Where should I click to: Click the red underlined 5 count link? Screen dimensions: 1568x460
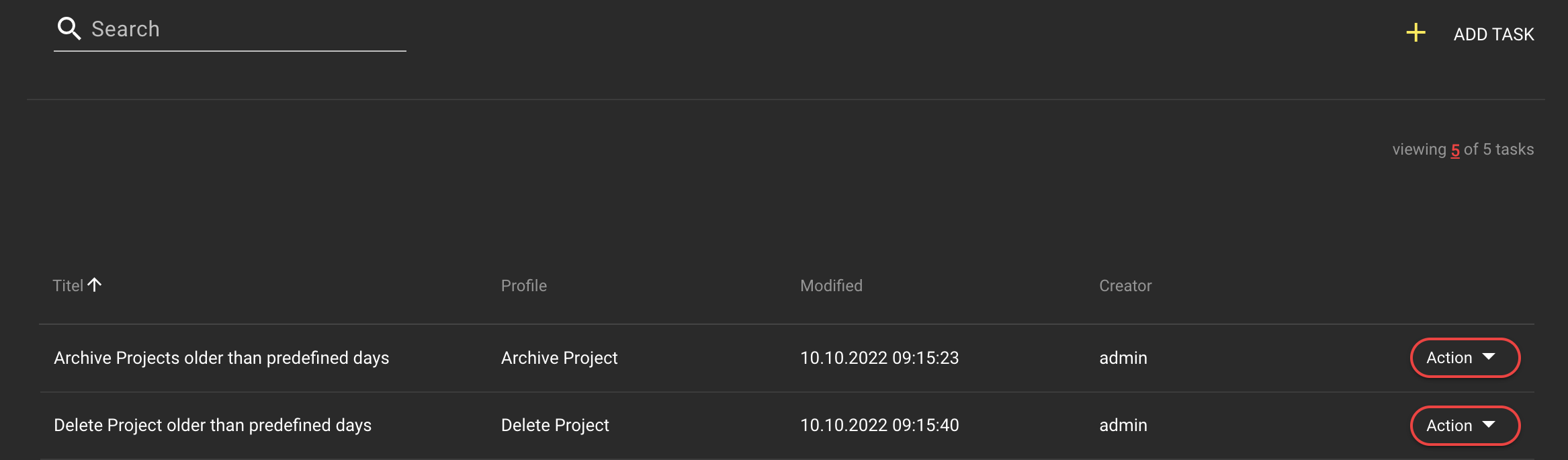coord(1455,150)
